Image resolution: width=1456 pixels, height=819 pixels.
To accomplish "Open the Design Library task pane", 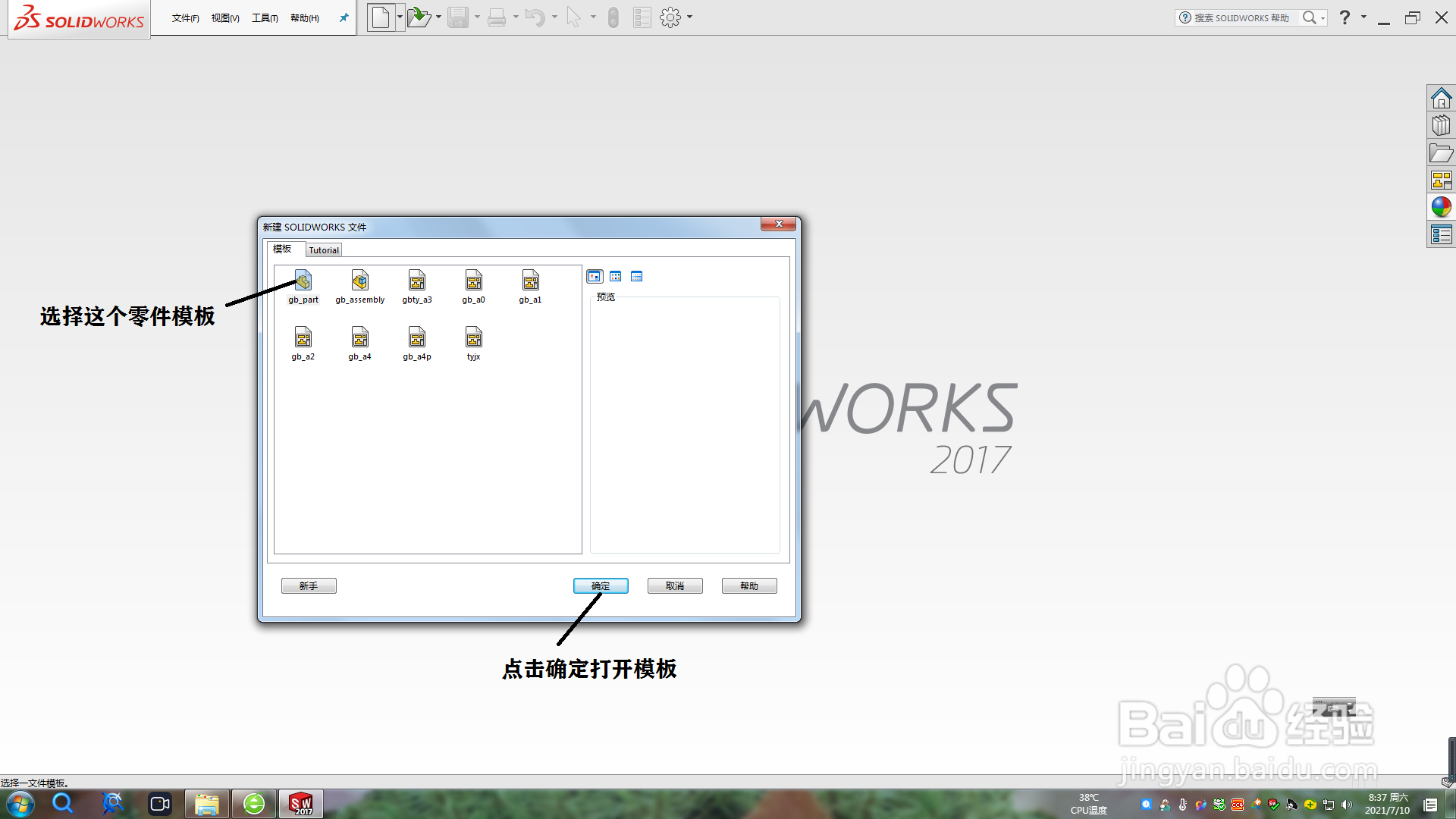I will point(1441,125).
